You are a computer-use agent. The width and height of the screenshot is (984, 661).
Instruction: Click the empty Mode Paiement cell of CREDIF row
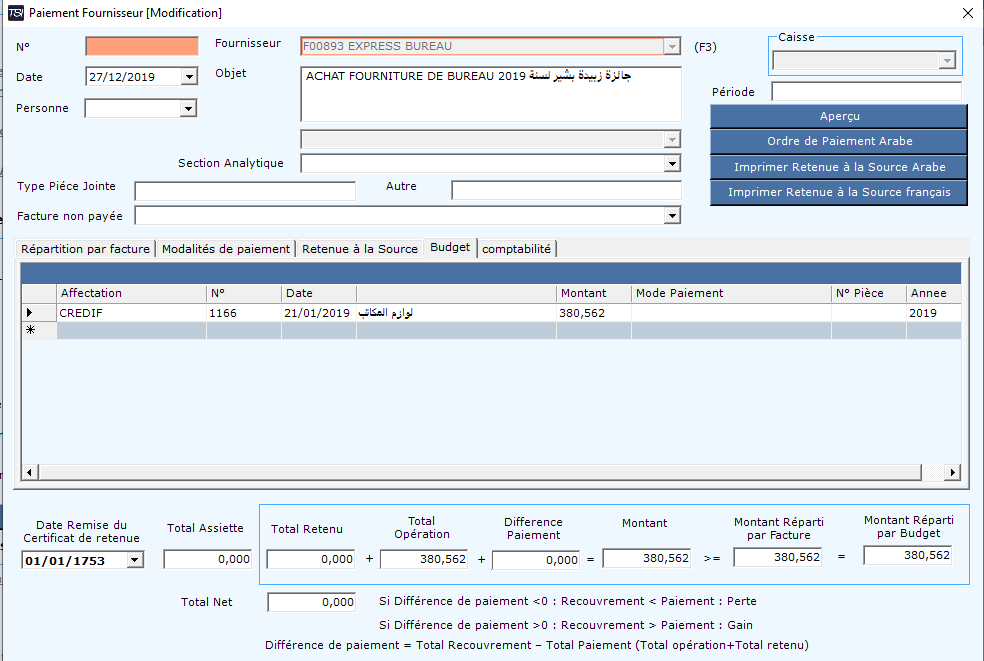(731, 313)
